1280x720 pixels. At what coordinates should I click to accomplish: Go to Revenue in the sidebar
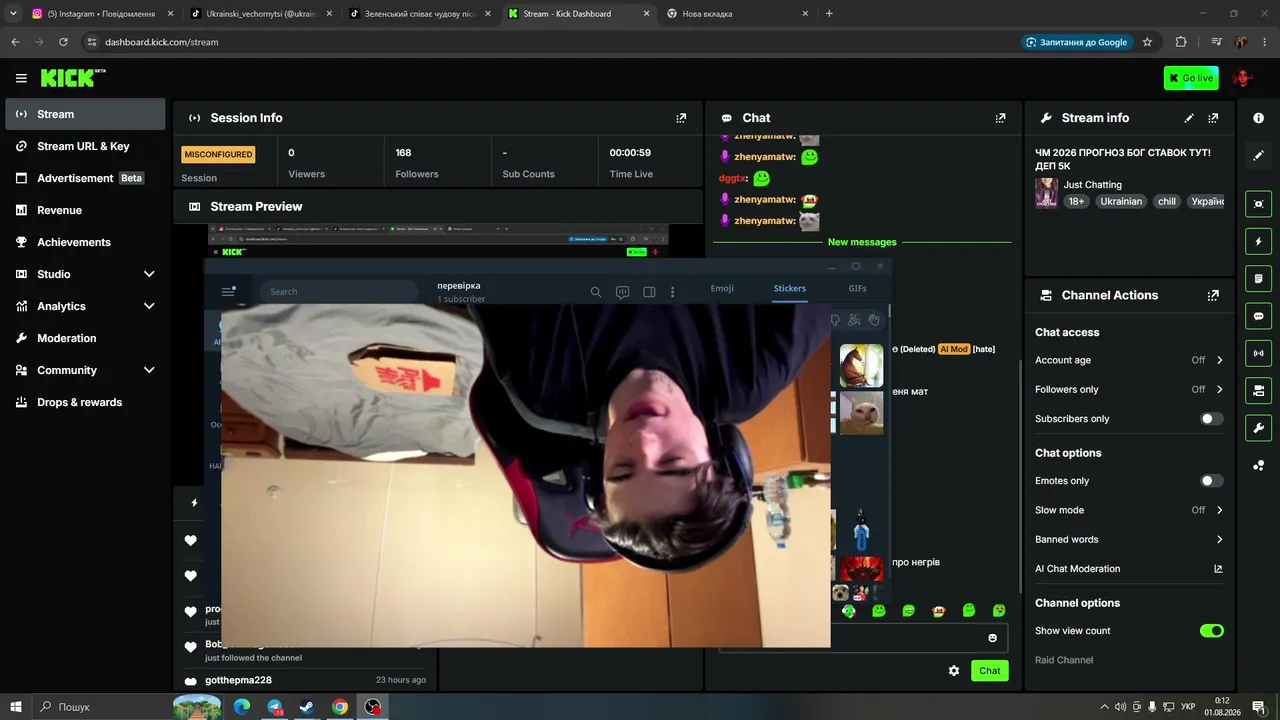coord(85,210)
